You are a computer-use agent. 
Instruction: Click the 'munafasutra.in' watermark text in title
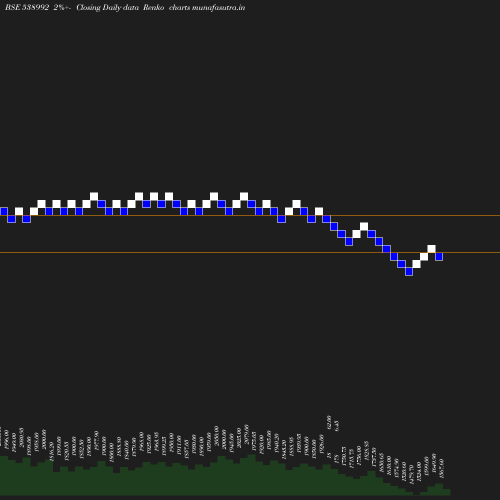point(219,7)
